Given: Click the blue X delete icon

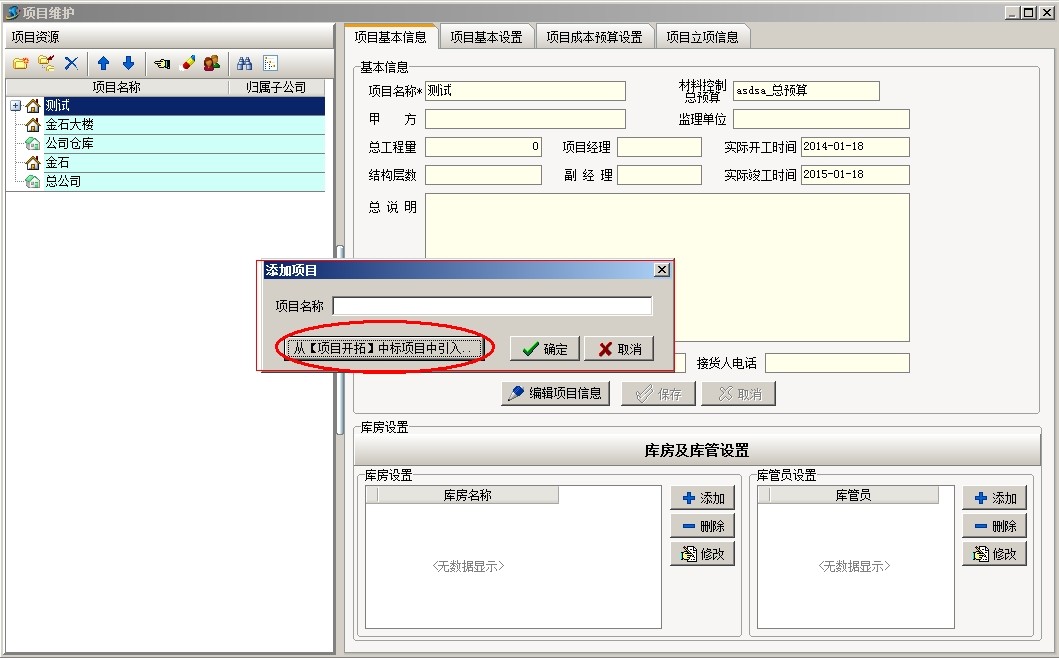Looking at the screenshot, I should click(x=71, y=63).
